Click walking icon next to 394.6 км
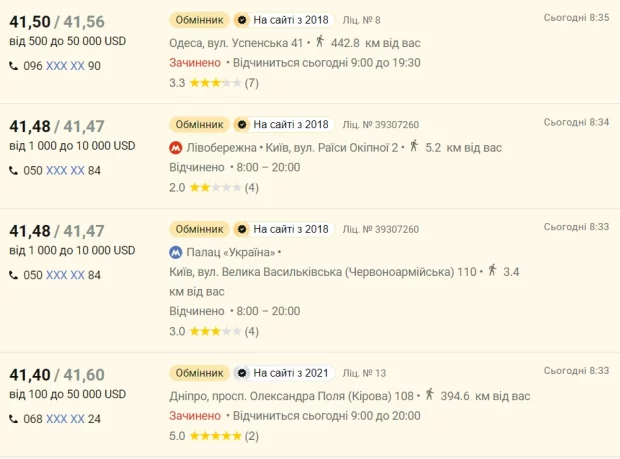The image size is (620, 459). tap(430, 394)
